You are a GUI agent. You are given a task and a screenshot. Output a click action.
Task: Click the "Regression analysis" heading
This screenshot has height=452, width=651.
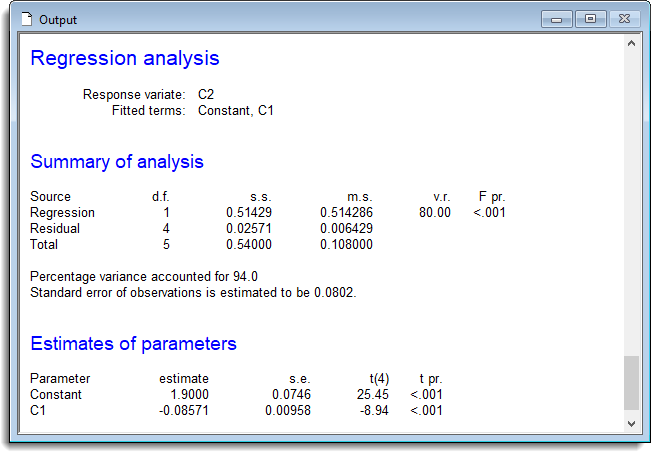pos(124,59)
